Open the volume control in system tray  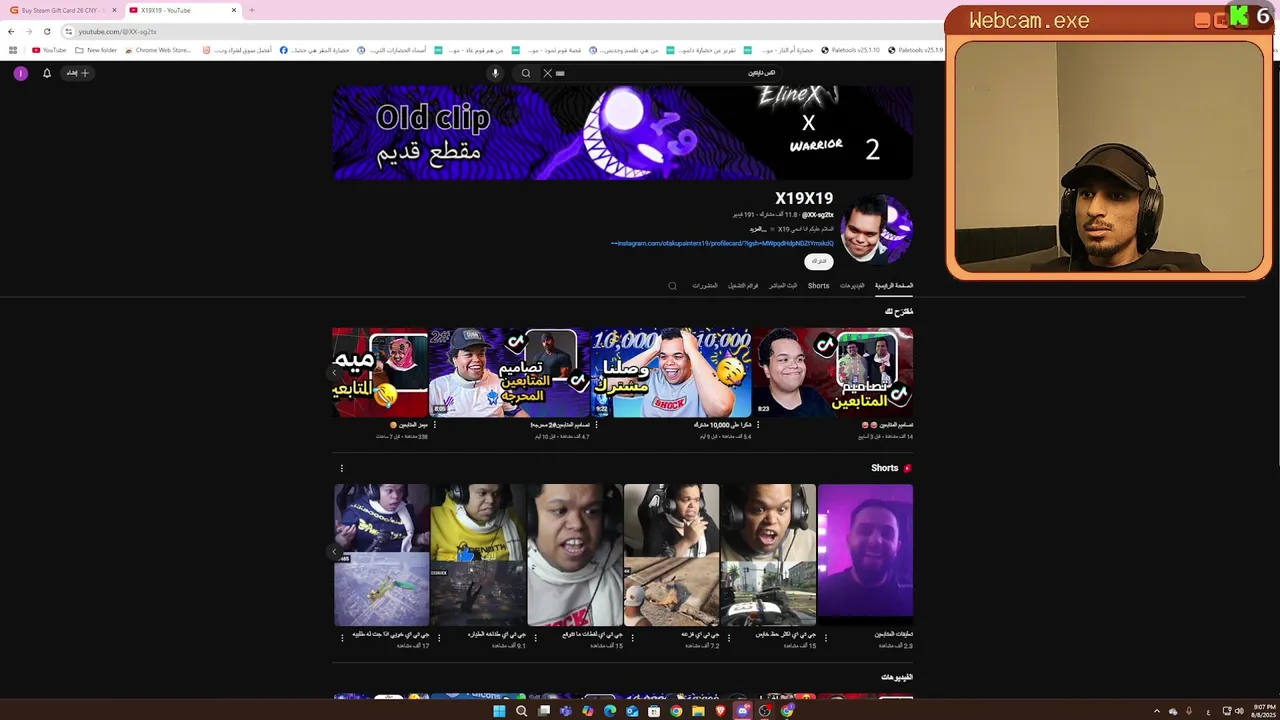pos(1240,711)
